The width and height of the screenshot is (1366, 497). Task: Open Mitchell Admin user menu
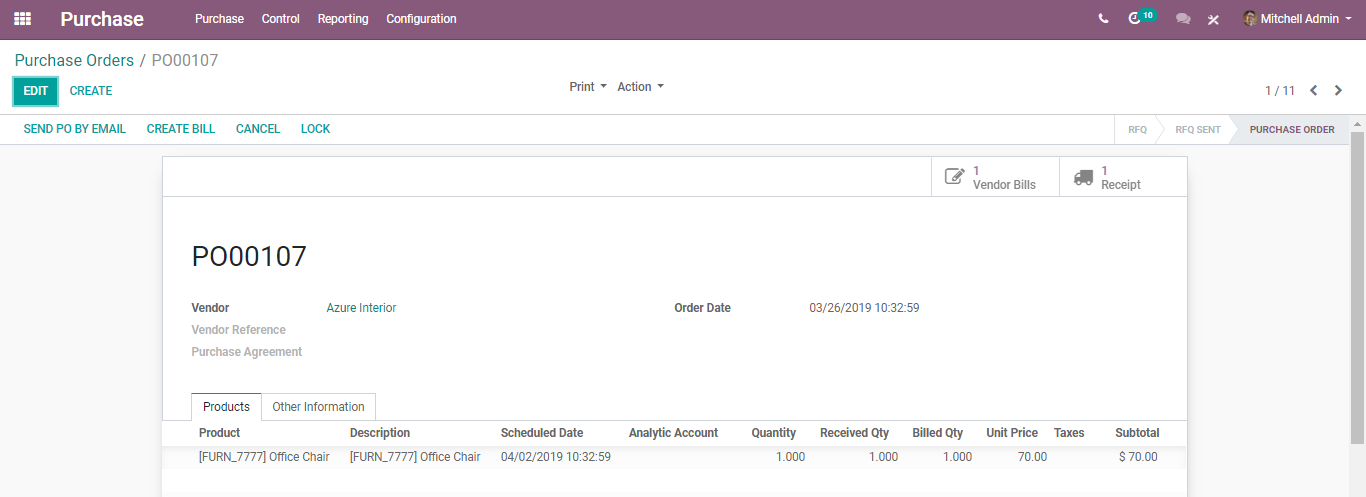[1297, 19]
